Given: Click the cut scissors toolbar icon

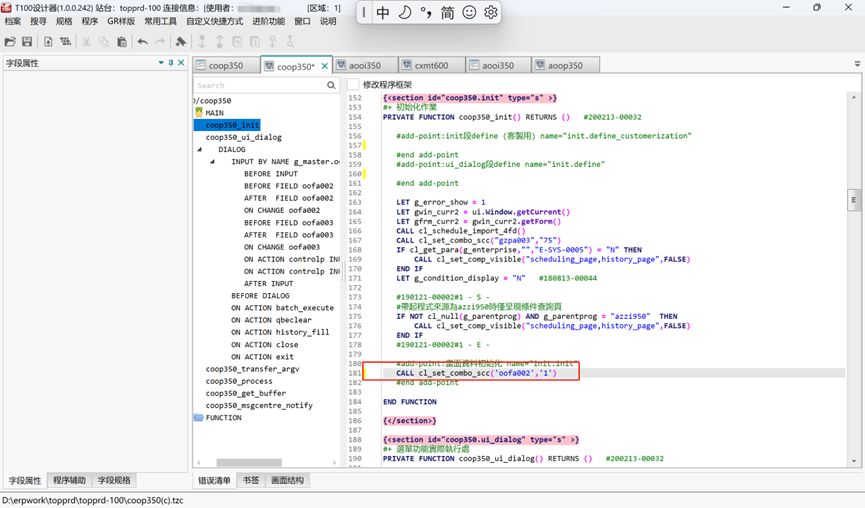Looking at the screenshot, I should pos(87,42).
